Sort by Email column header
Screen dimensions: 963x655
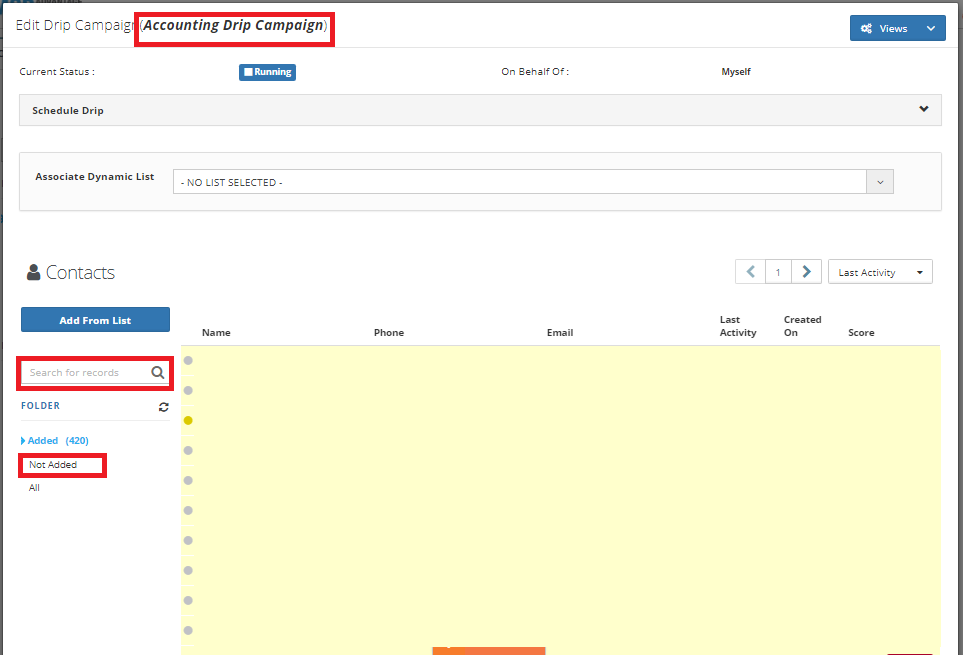pos(560,332)
